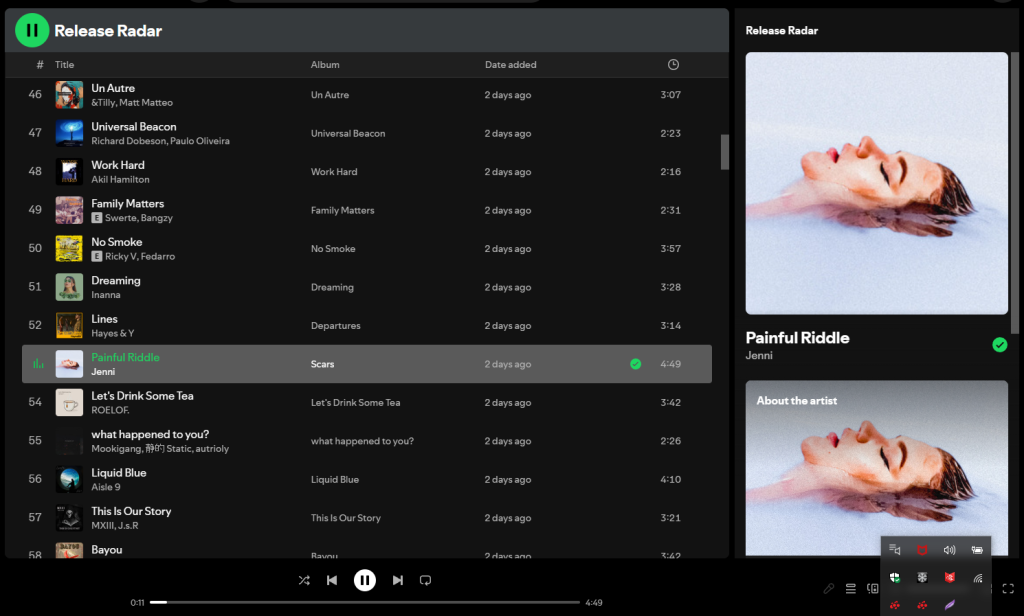This screenshot has width=1024, height=616.
Task: Open Un Autre album cover thumbnail
Action: [x=69, y=95]
